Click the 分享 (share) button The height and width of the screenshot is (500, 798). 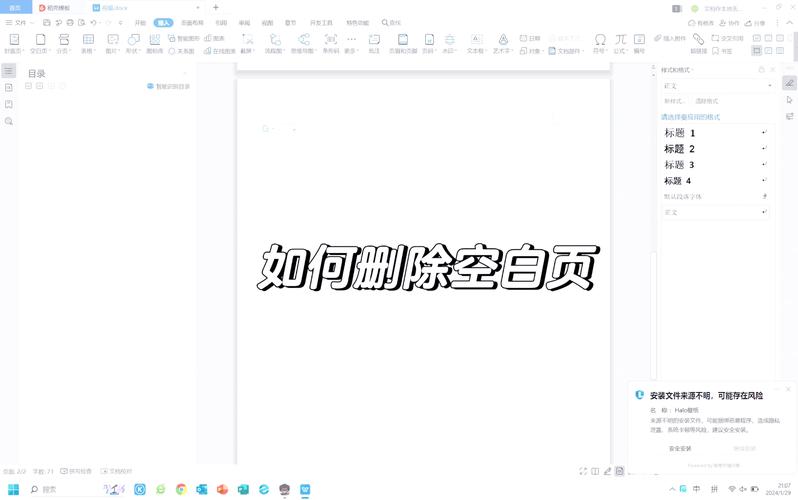(x=755, y=23)
